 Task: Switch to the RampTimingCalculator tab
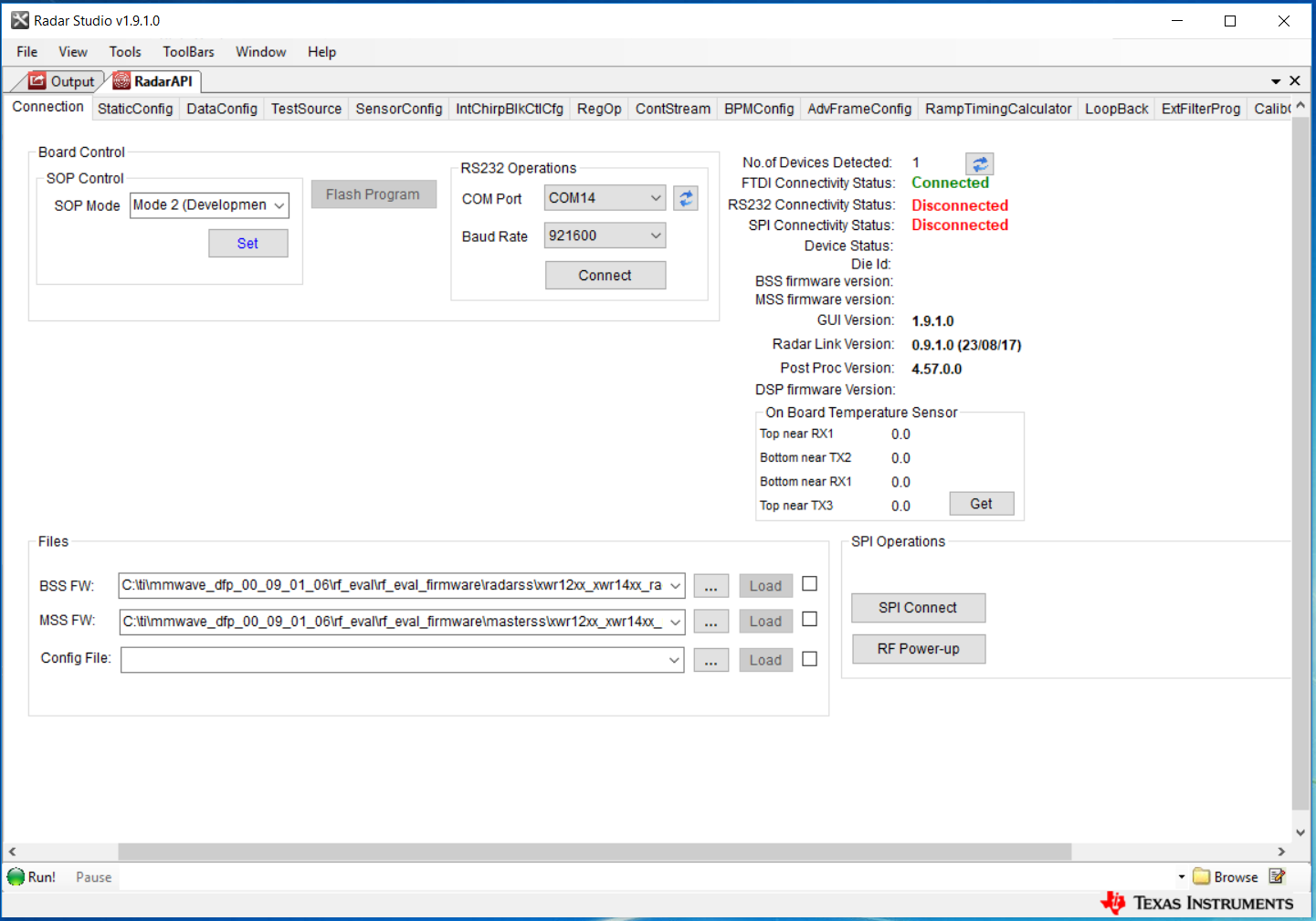pyautogui.click(x=998, y=109)
